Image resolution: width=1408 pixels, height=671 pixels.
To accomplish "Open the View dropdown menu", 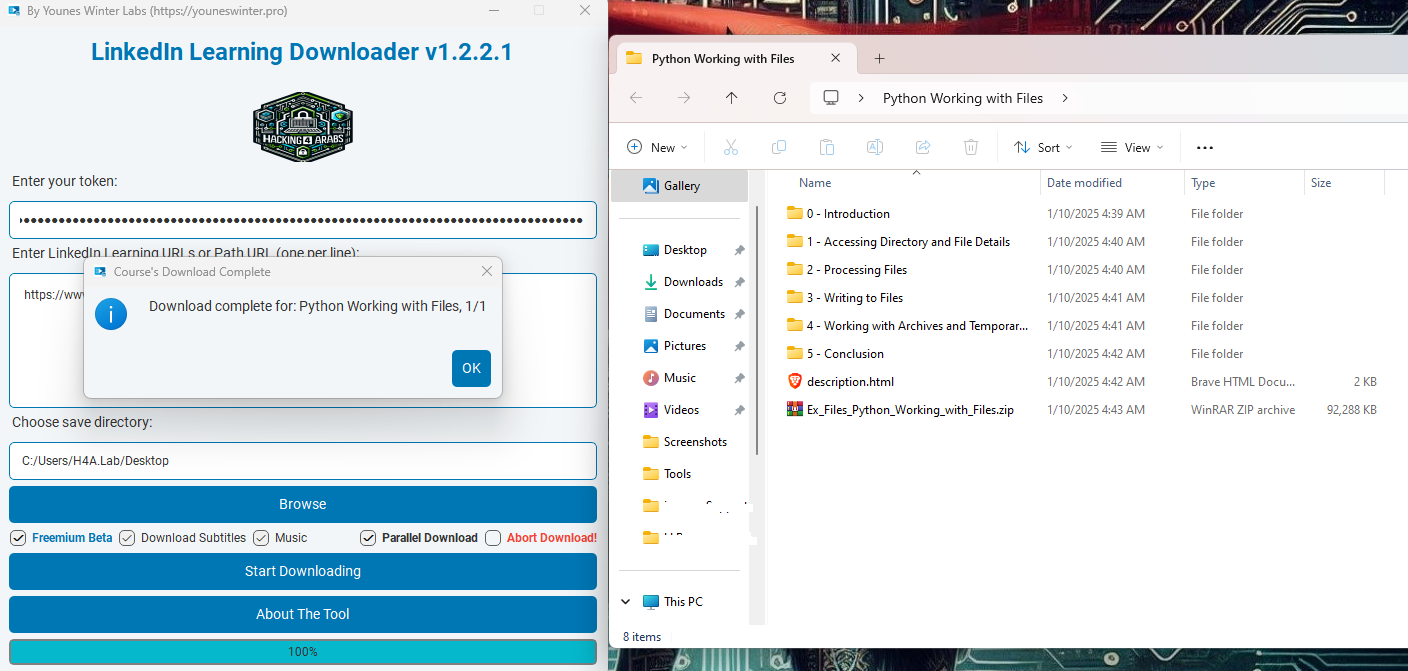I will (x=1131, y=147).
